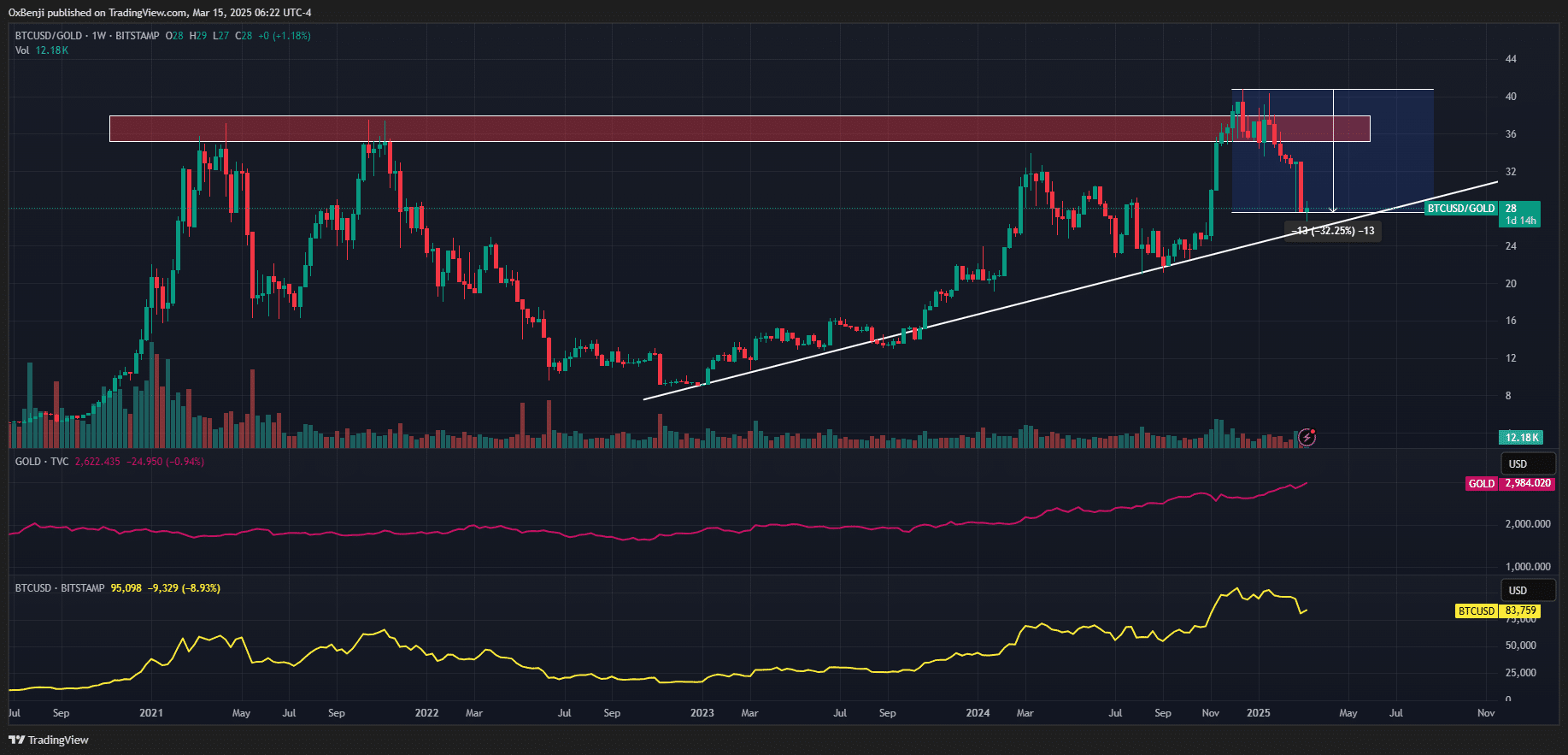Click the 20 level on price axis
Viewport: 1568px width, 755px height.
tap(1511, 284)
